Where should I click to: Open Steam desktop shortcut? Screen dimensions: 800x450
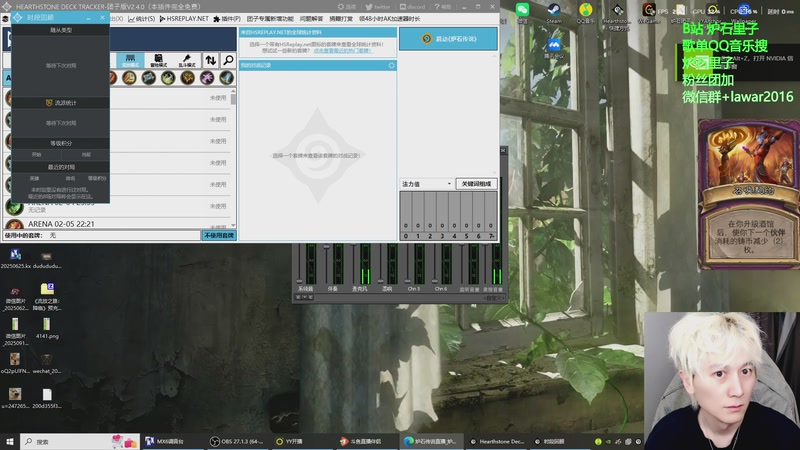(x=554, y=13)
